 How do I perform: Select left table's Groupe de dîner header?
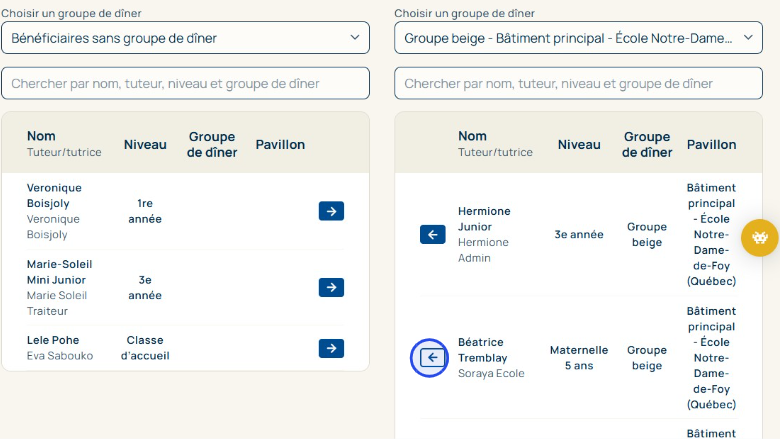[212, 145]
